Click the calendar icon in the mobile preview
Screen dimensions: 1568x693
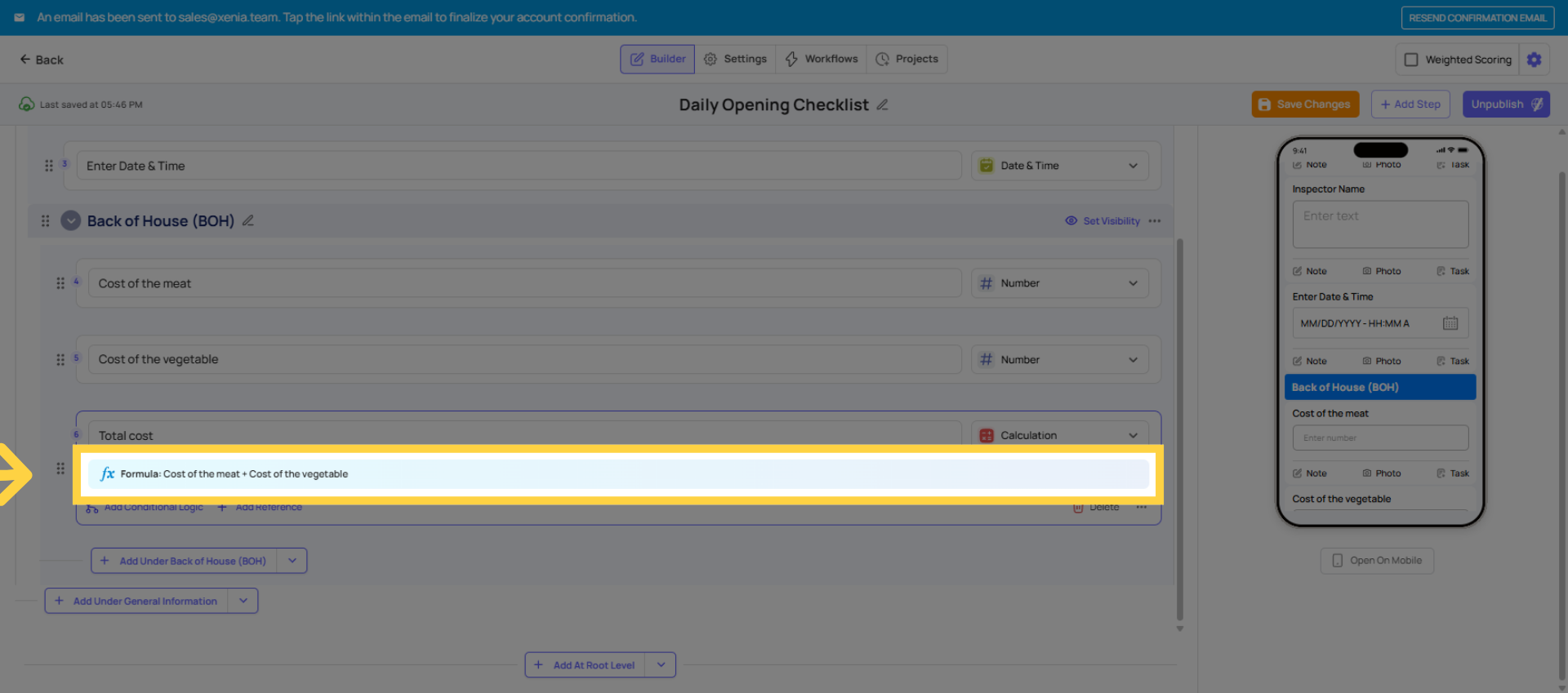1450,323
